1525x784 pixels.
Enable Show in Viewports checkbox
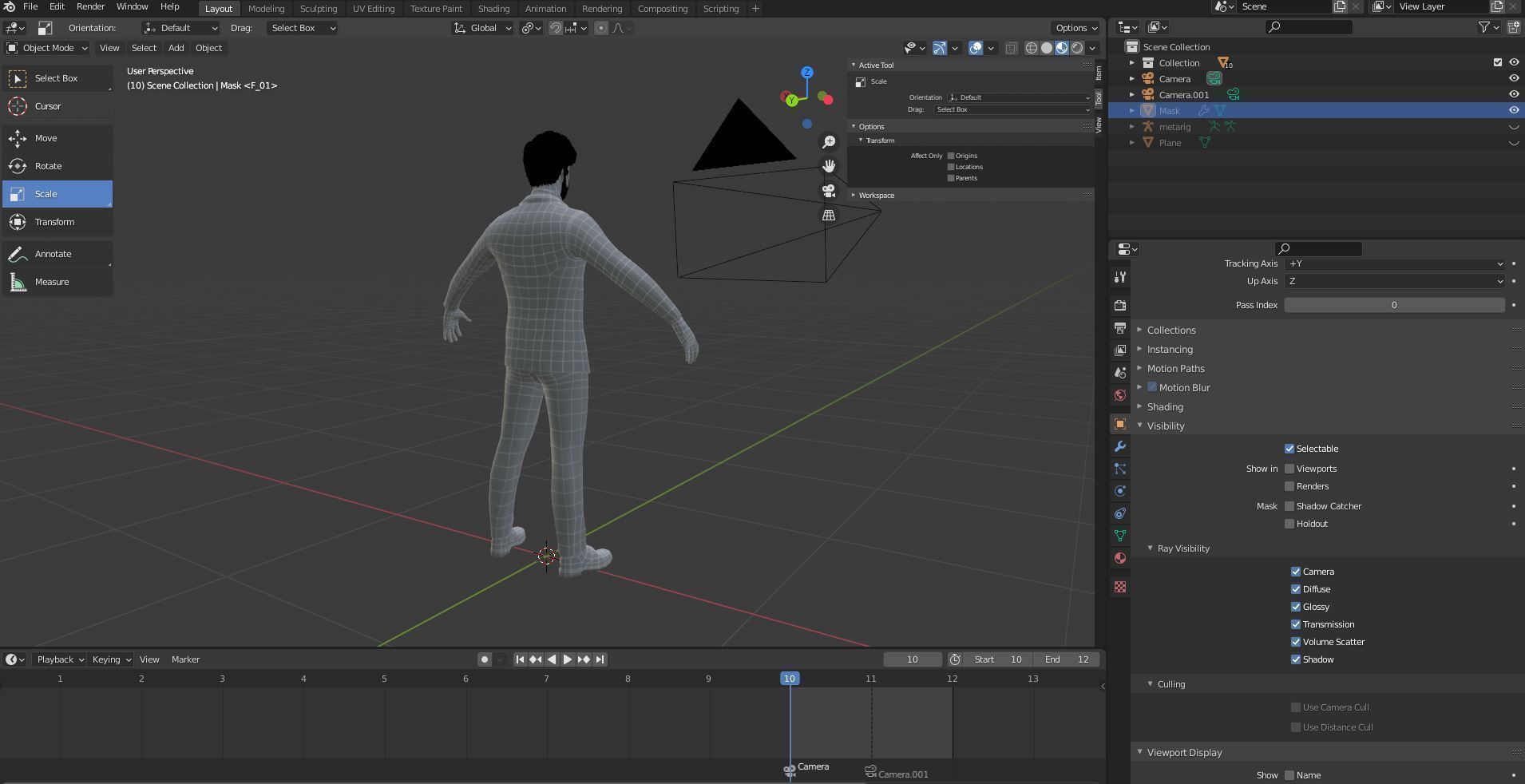pyautogui.click(x=1289, y=469)
